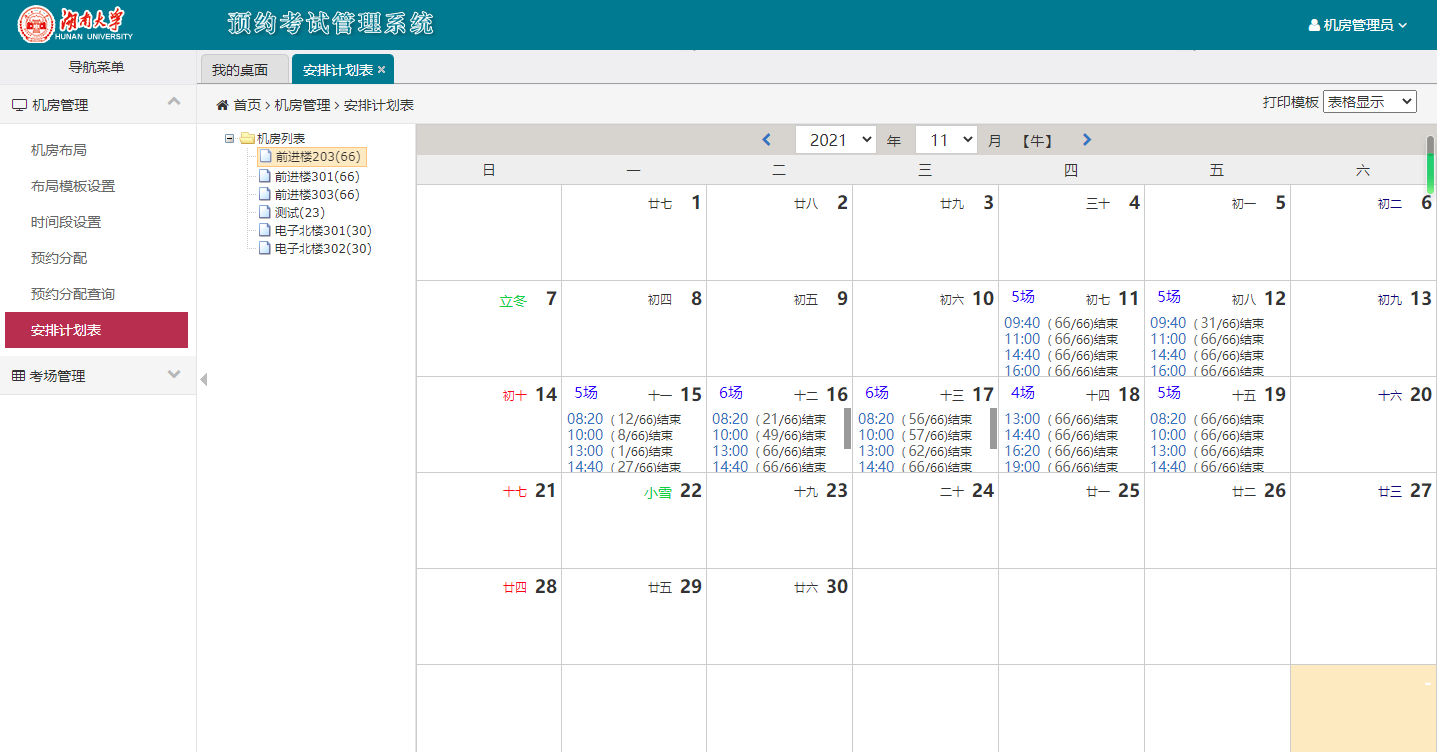The height and width of the screenshot is (752, 1437).
Task: Click the 导航菜单 heading
Action: point(96,68)
